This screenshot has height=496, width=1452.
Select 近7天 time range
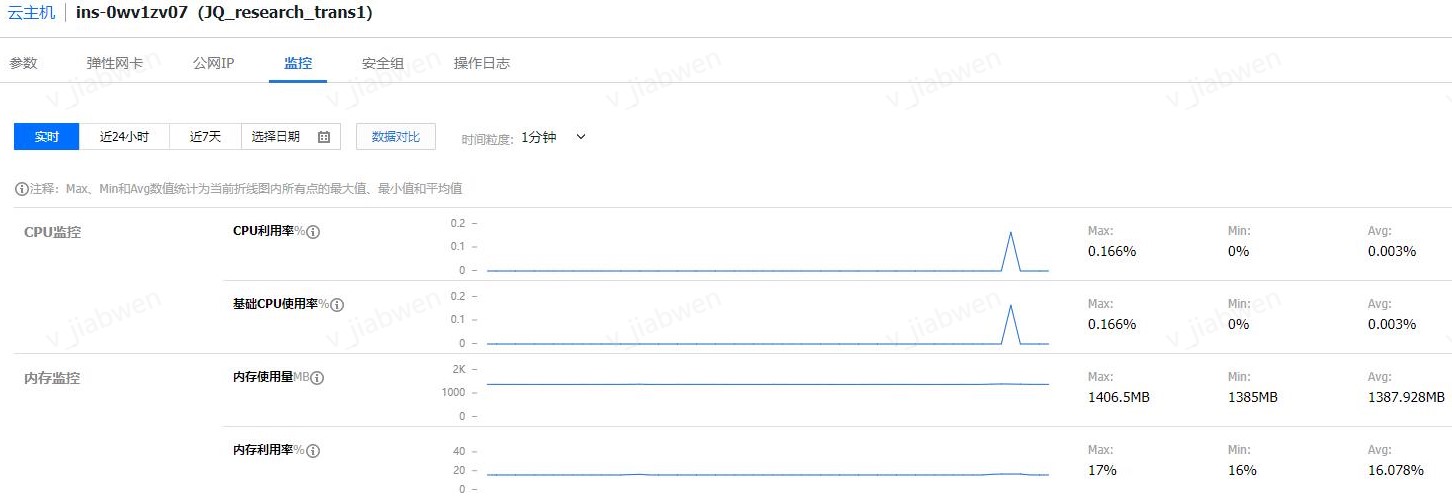(x=205, y=137)
